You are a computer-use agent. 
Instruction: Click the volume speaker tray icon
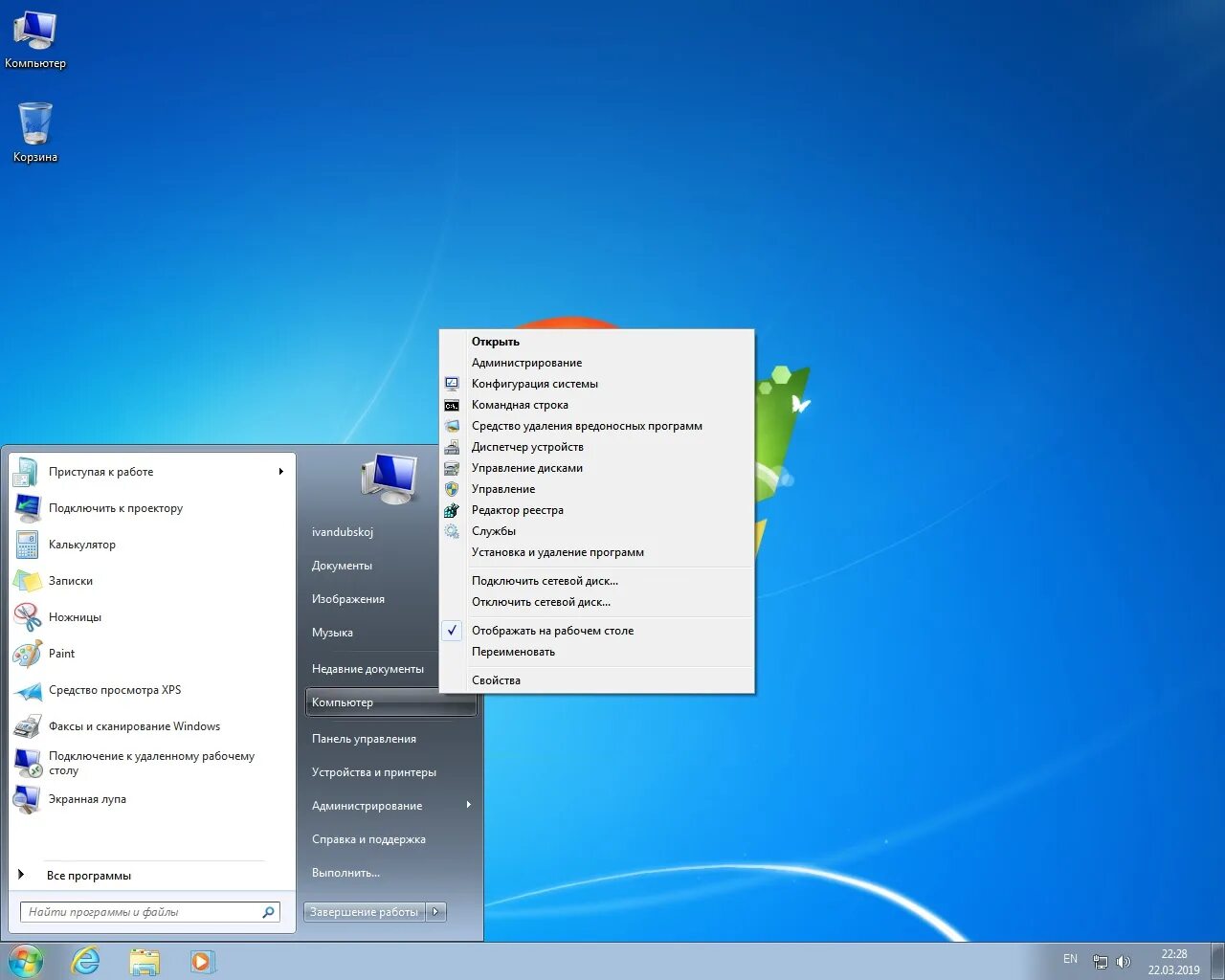1124,962
